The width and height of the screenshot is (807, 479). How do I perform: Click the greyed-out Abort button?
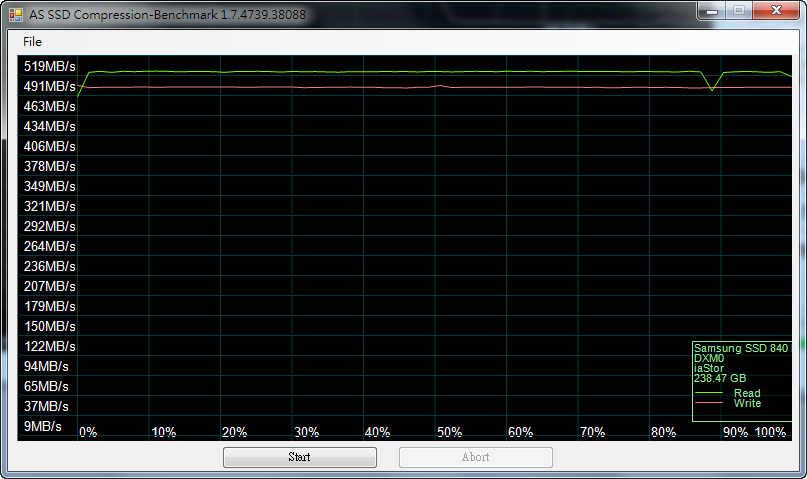pyautogui.click(x=475, y=457)
